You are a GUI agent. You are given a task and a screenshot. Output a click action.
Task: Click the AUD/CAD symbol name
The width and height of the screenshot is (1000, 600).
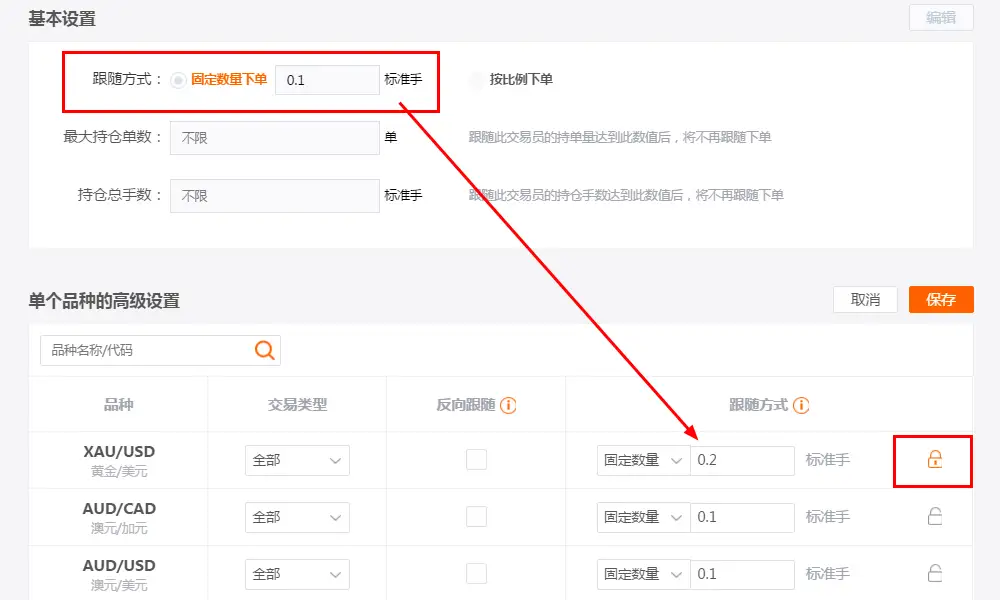119,509
